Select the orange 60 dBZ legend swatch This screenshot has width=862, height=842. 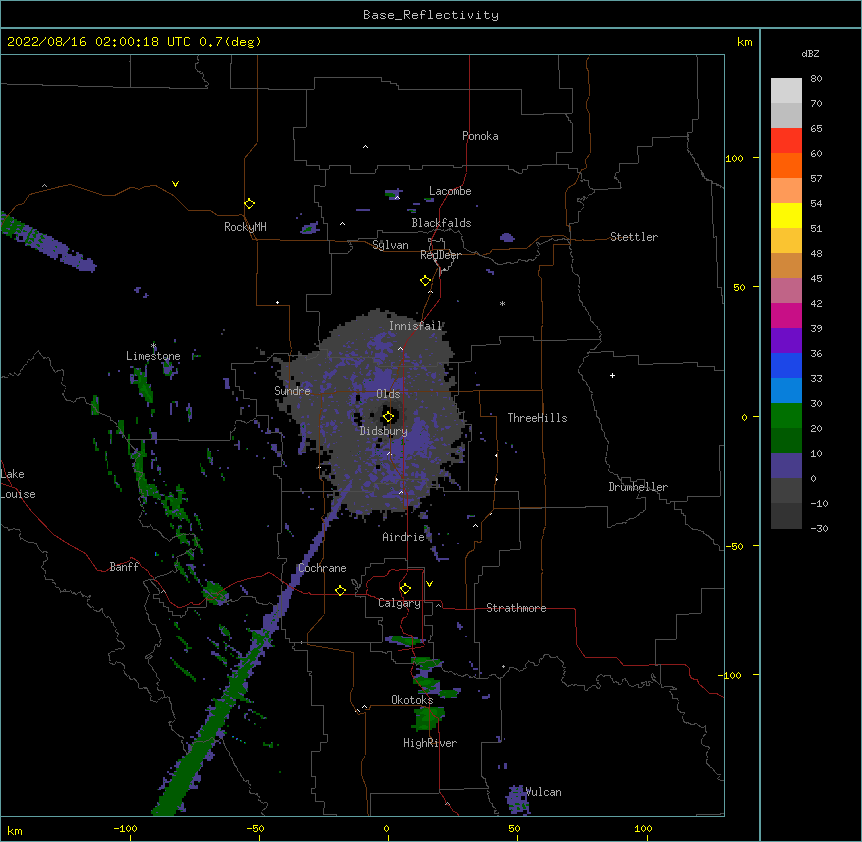point(786,165)
